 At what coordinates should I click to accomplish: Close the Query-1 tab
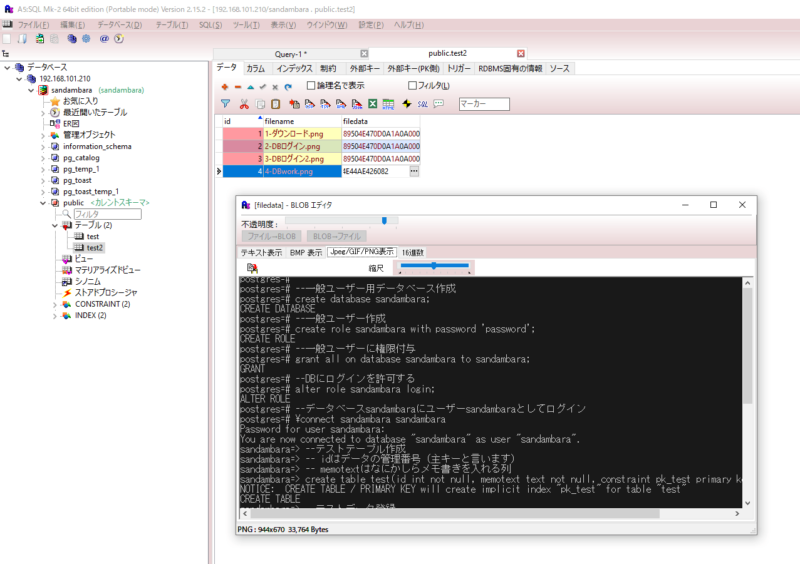coord(364,54)
